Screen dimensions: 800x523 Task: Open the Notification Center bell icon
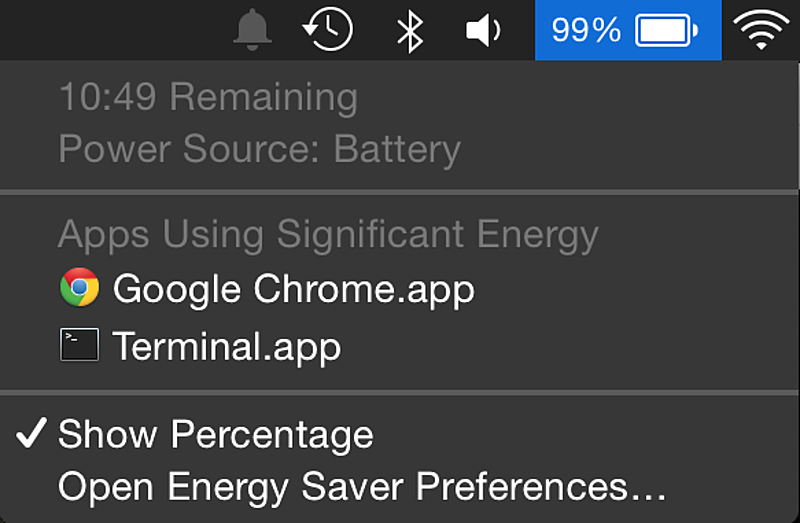click(x=252, y=30)
